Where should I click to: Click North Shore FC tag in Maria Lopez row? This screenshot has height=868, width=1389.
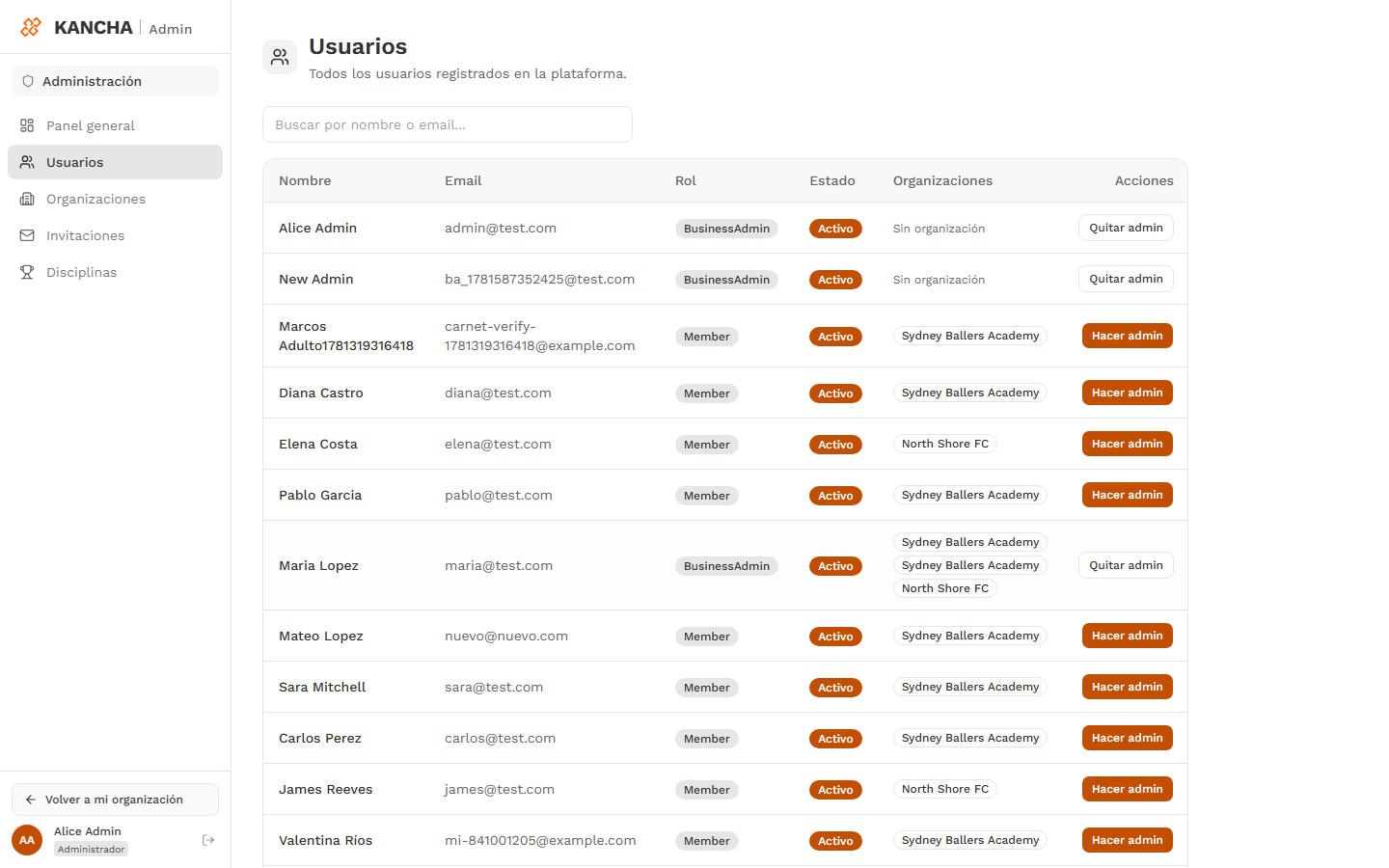pyautogui.click(x=945, y=588)
